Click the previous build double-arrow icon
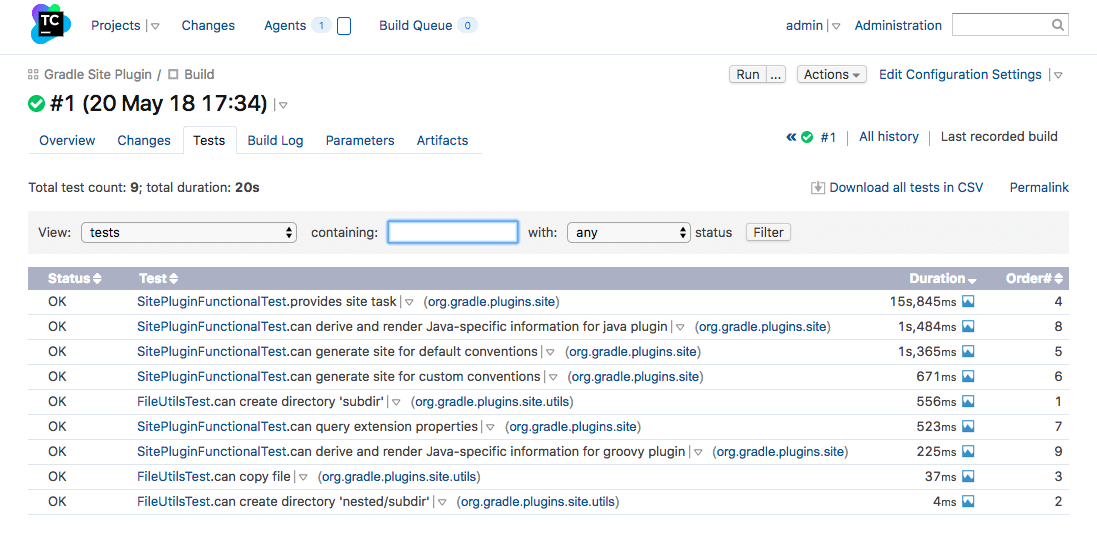Image resolution: width=1097 pixels, height=541 pixels. tap(791, 137)
